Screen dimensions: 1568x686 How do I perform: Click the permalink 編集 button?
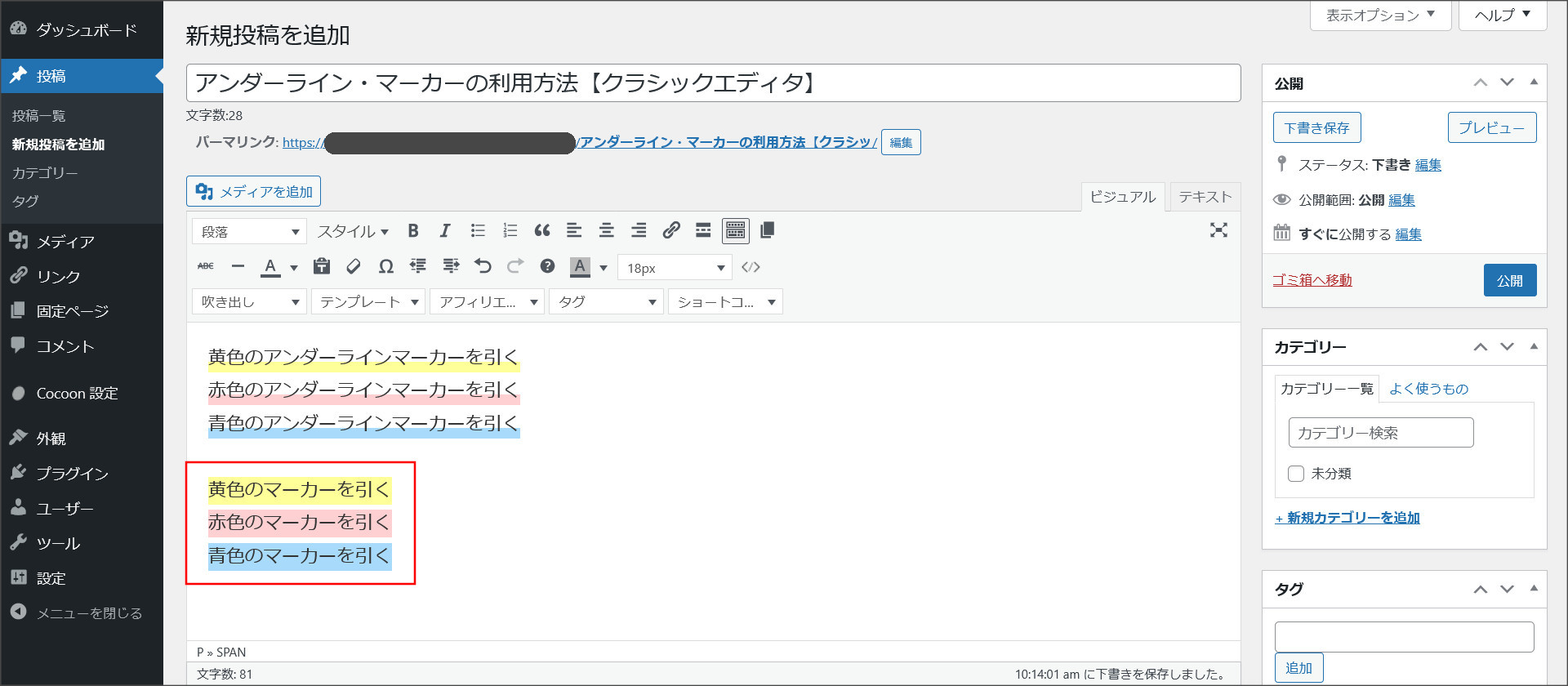coord(901,142)
